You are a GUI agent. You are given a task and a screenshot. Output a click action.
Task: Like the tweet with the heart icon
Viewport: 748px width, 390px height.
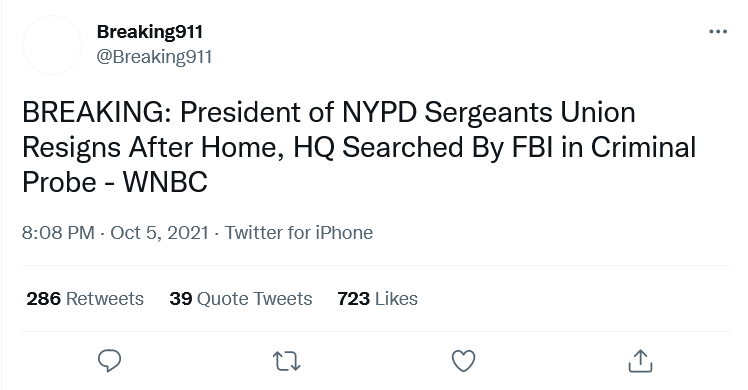pyautogui.click(x=464, y=361)
